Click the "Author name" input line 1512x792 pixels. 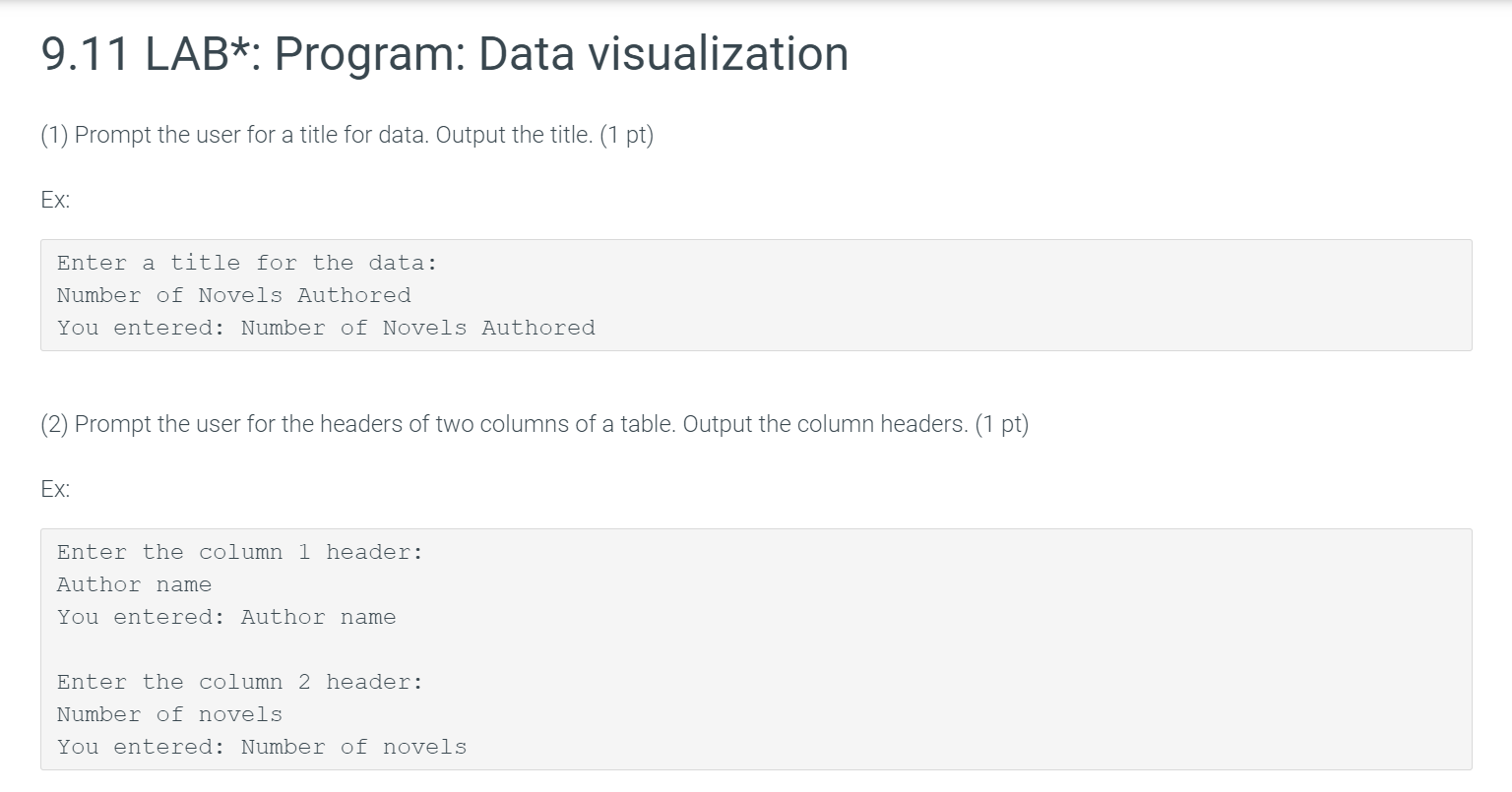click(134, 584)
